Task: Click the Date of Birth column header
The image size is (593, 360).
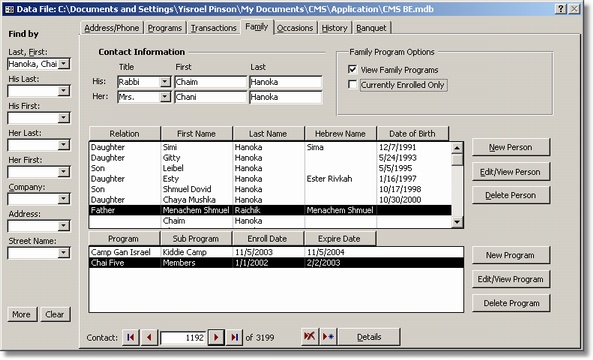Action: click(413, 133)
